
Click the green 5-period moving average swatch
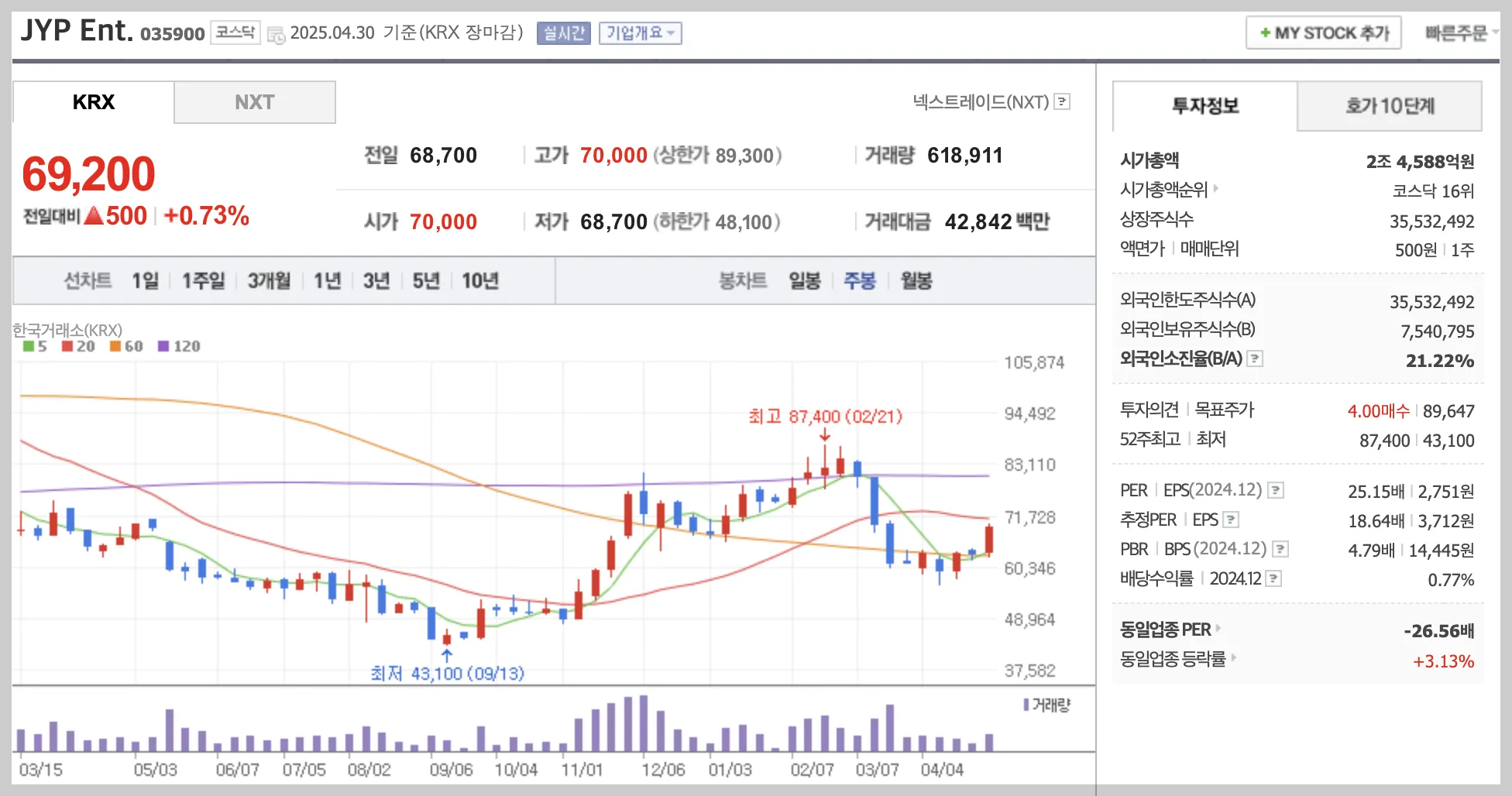point(29,346)
